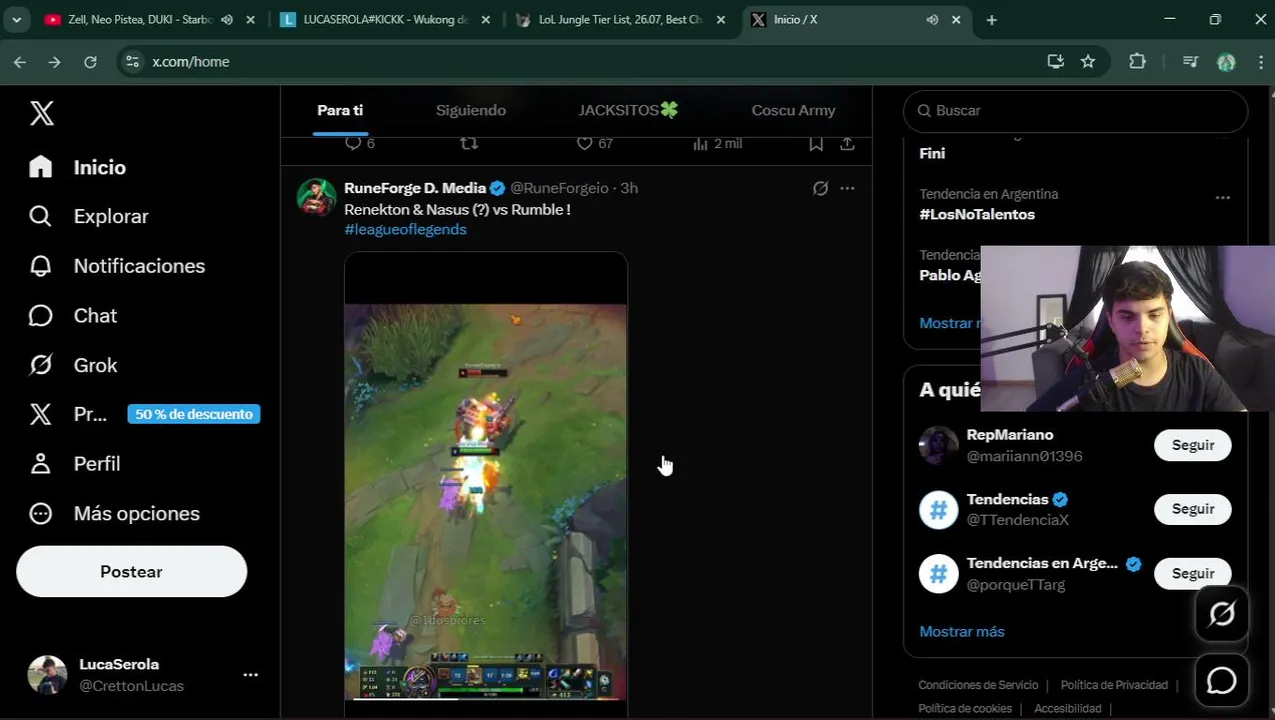Viewport: 1275px width, 720px height.
Task: Switch to the Siguiendo tab
Action: (471, 110)
